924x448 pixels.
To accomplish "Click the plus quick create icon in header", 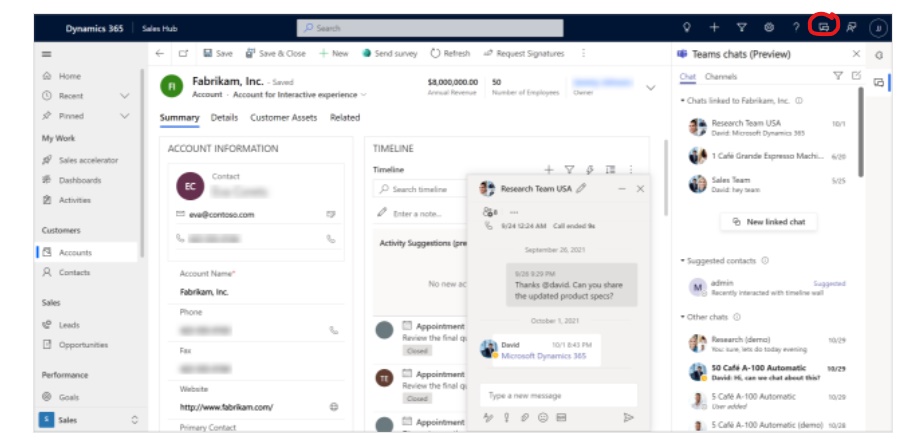I will pos(714,27).
